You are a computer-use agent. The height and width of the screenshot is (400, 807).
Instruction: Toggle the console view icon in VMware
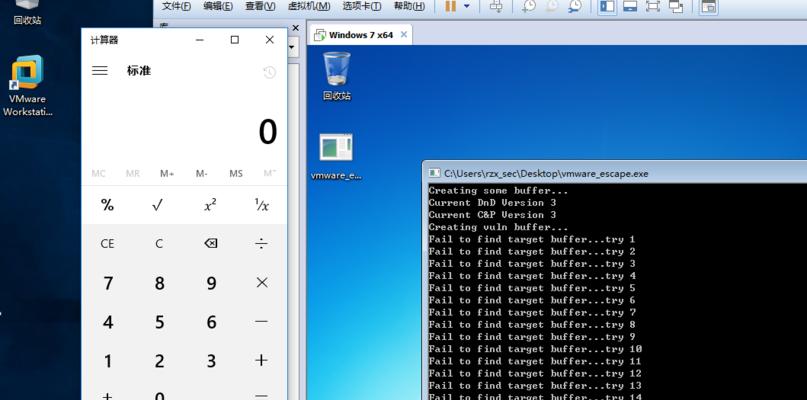coord(709,6)
